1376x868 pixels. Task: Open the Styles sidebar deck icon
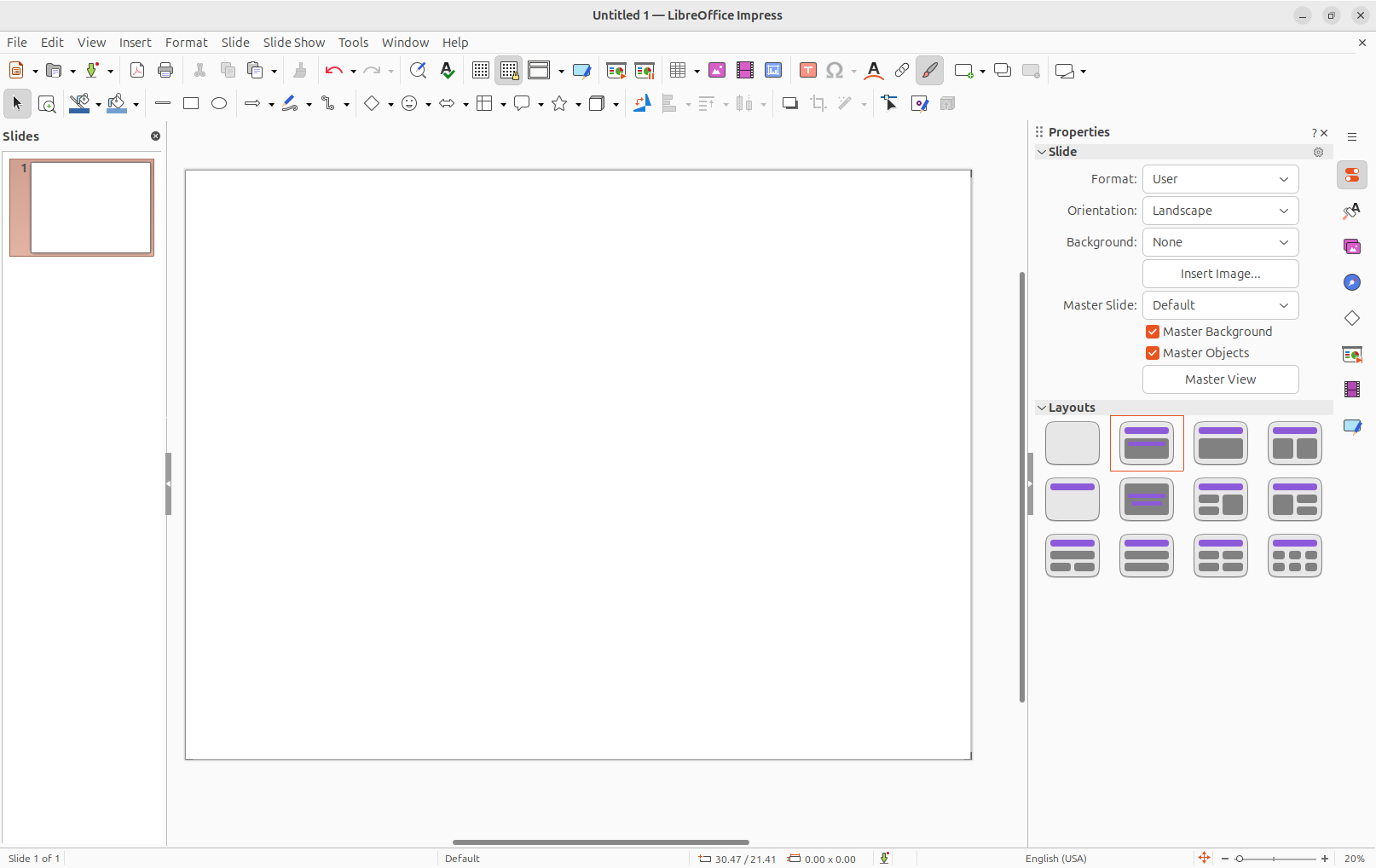1352,211
